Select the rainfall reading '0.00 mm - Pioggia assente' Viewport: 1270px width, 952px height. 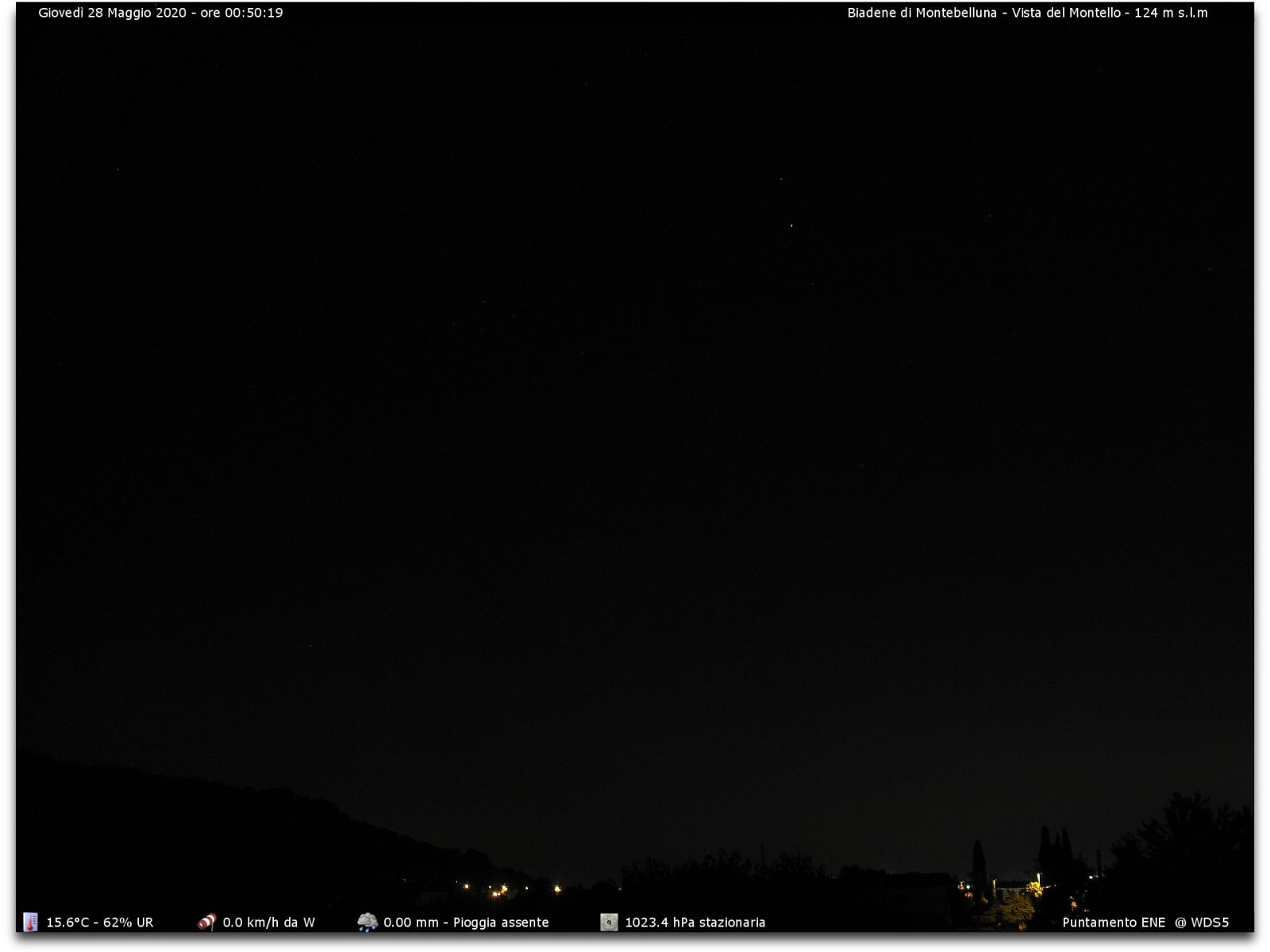pos(466,923)
